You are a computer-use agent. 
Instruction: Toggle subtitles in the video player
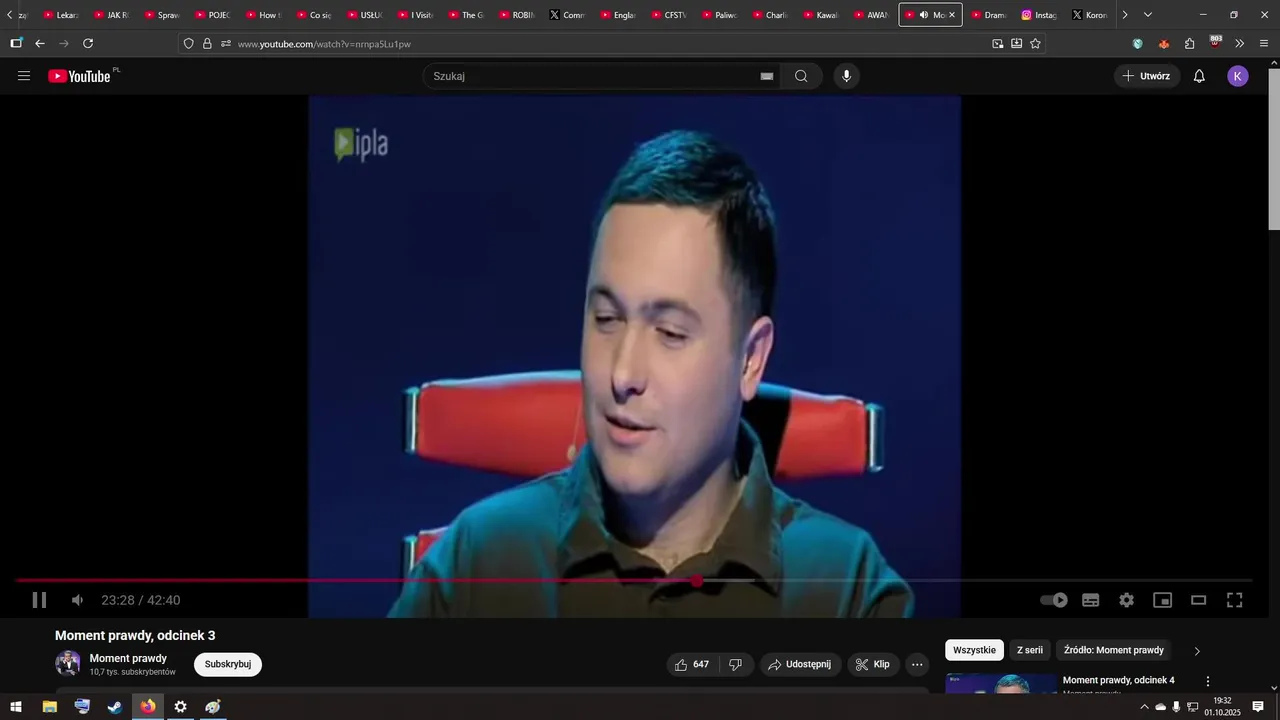(x=1091, y=600)
